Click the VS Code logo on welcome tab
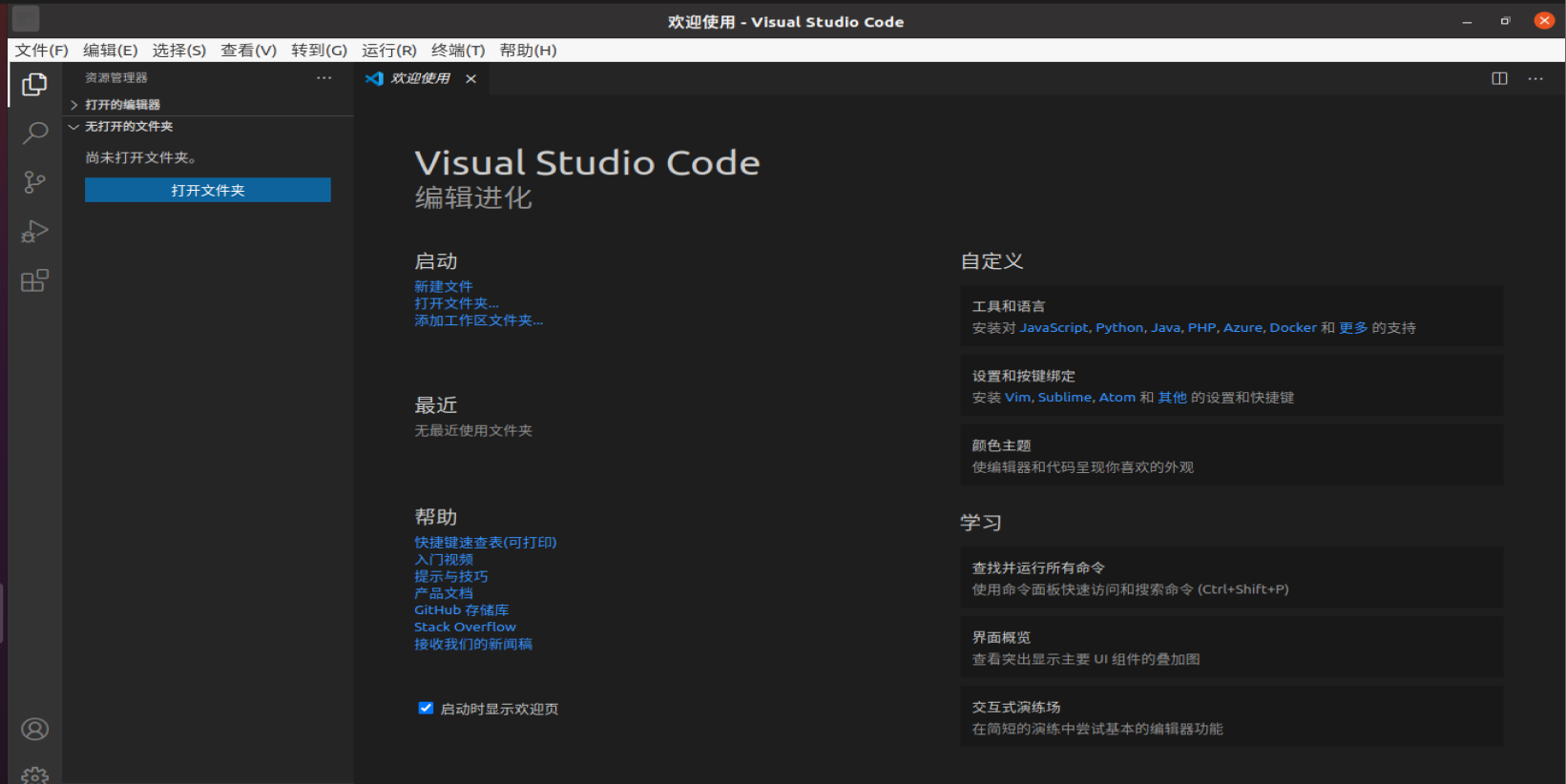This screenshot has height=784, width=1566. pos(374,78)
